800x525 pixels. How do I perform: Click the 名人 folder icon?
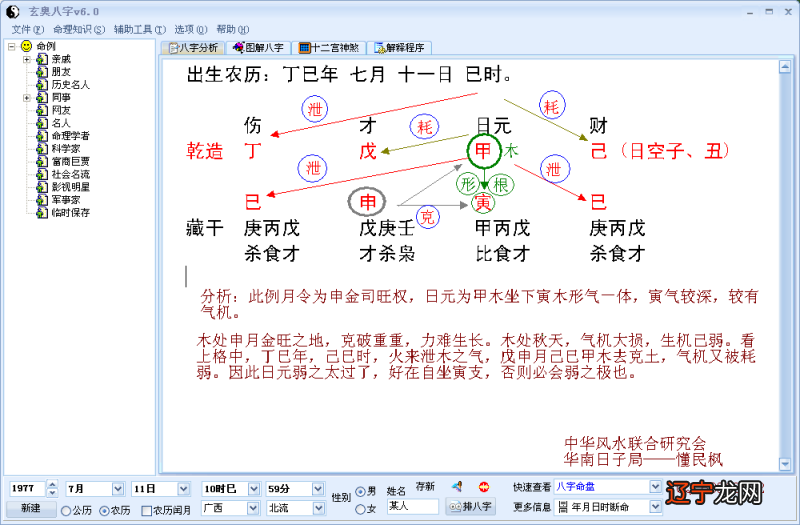coord(42,123)
